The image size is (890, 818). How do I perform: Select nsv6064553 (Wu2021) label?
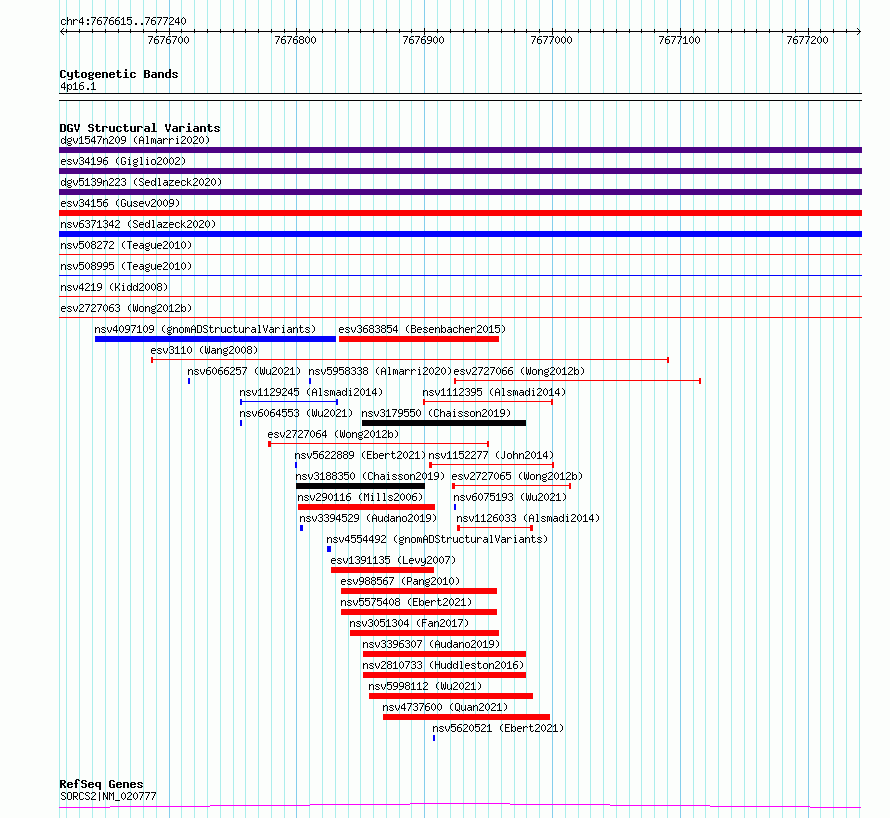[296, 413]
